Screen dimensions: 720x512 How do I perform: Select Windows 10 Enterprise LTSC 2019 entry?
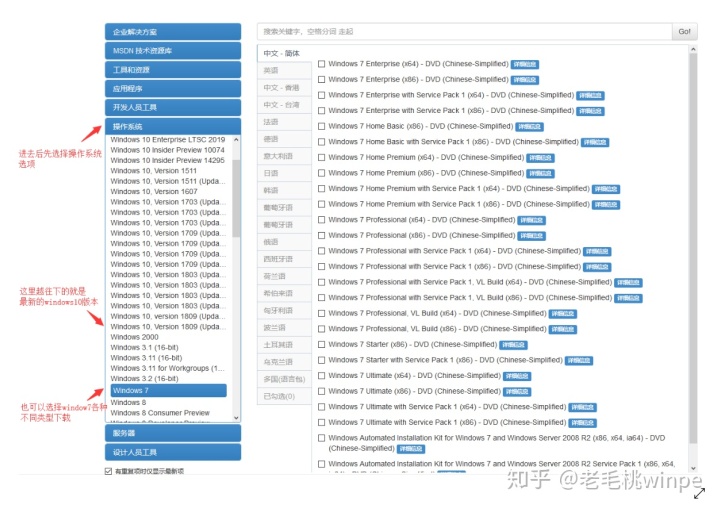168,140
